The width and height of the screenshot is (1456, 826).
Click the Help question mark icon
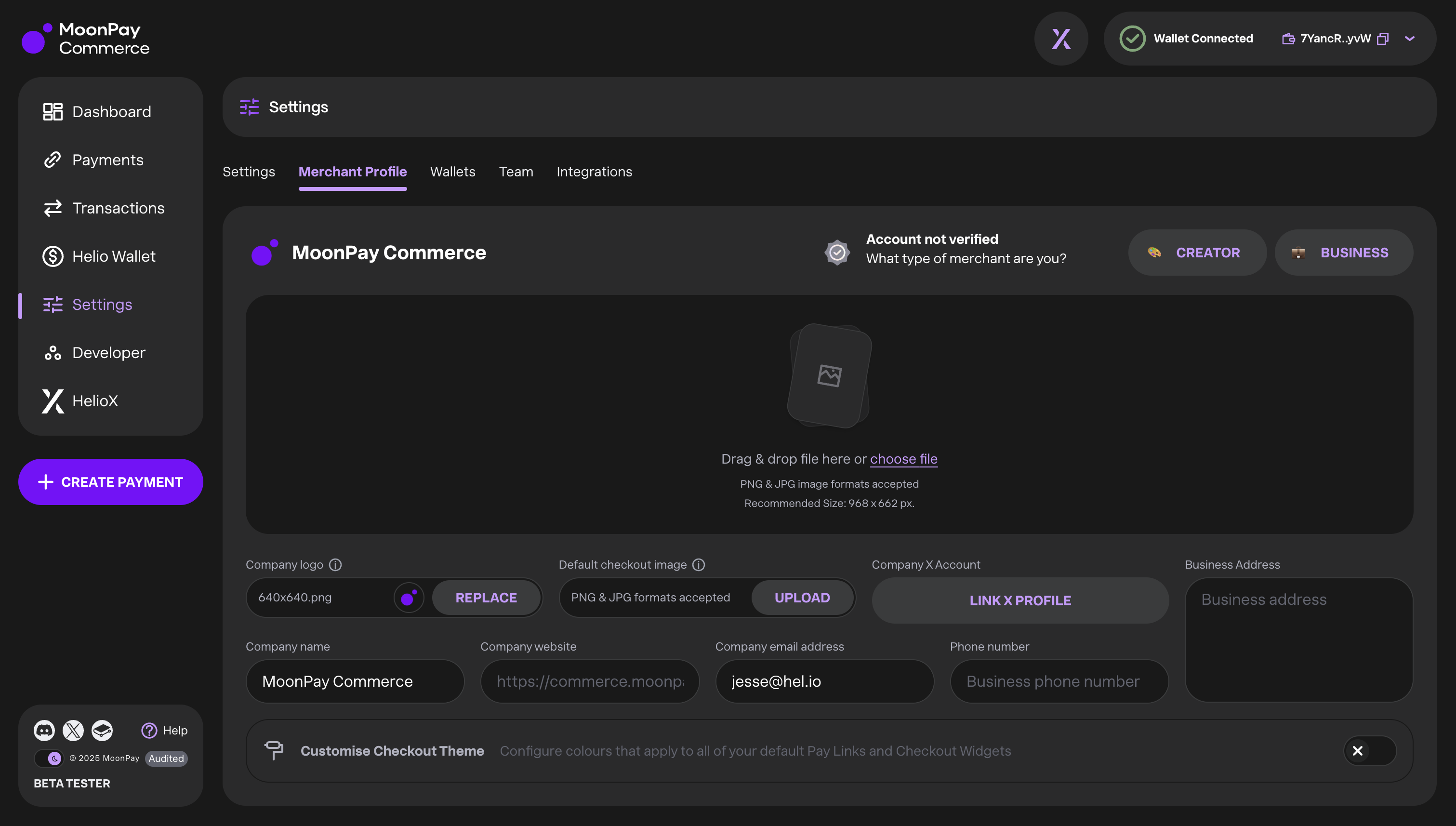click(149, 730)
